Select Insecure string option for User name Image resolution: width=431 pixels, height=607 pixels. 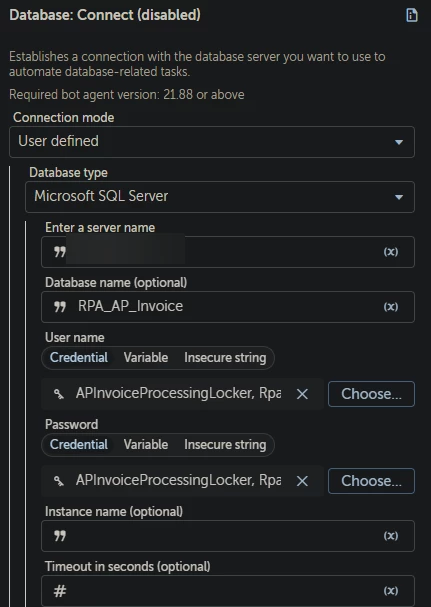(x=225, y=358)
